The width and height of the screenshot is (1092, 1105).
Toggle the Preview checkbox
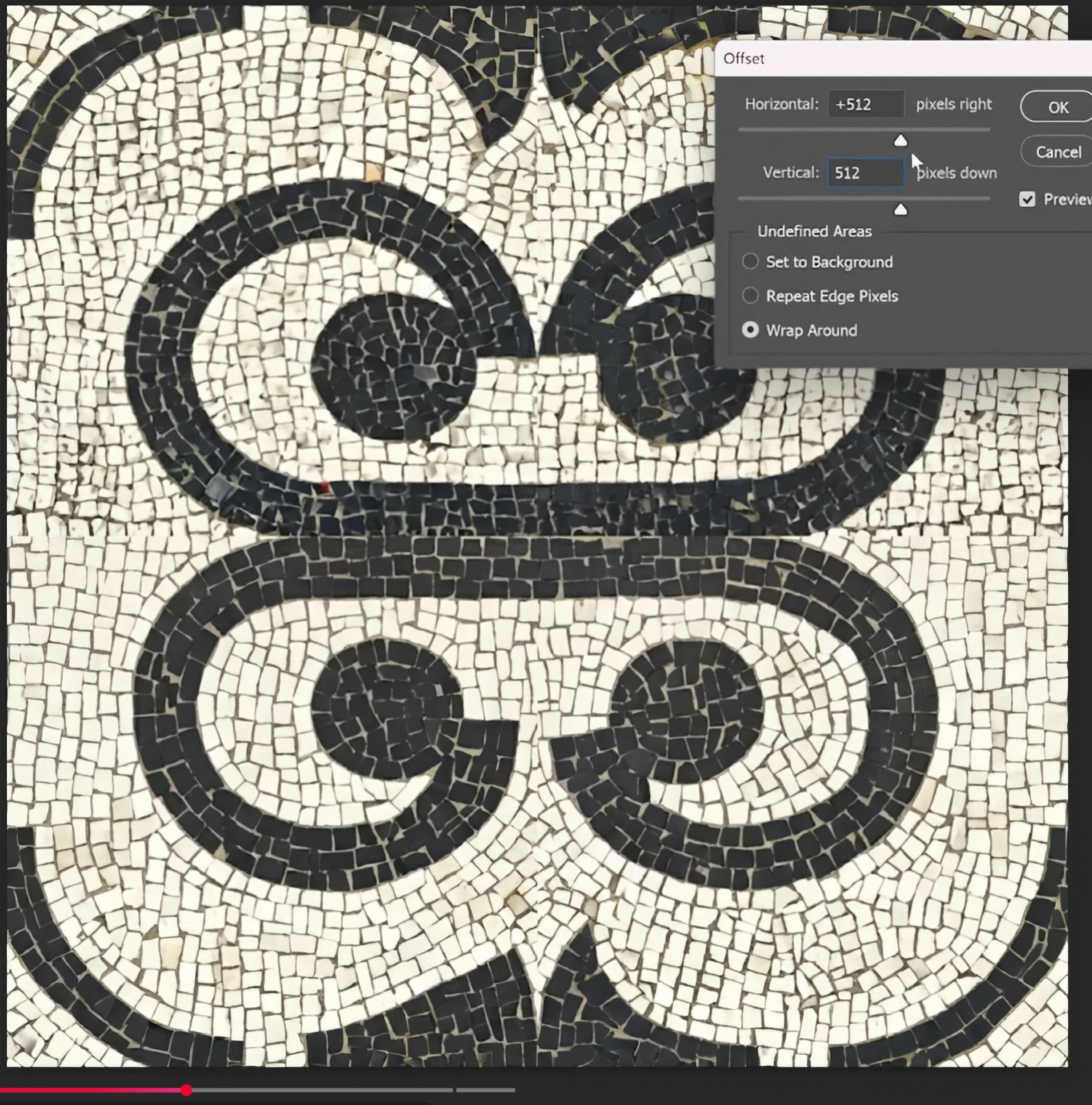pyautogui.click(x=1027, y=199)
